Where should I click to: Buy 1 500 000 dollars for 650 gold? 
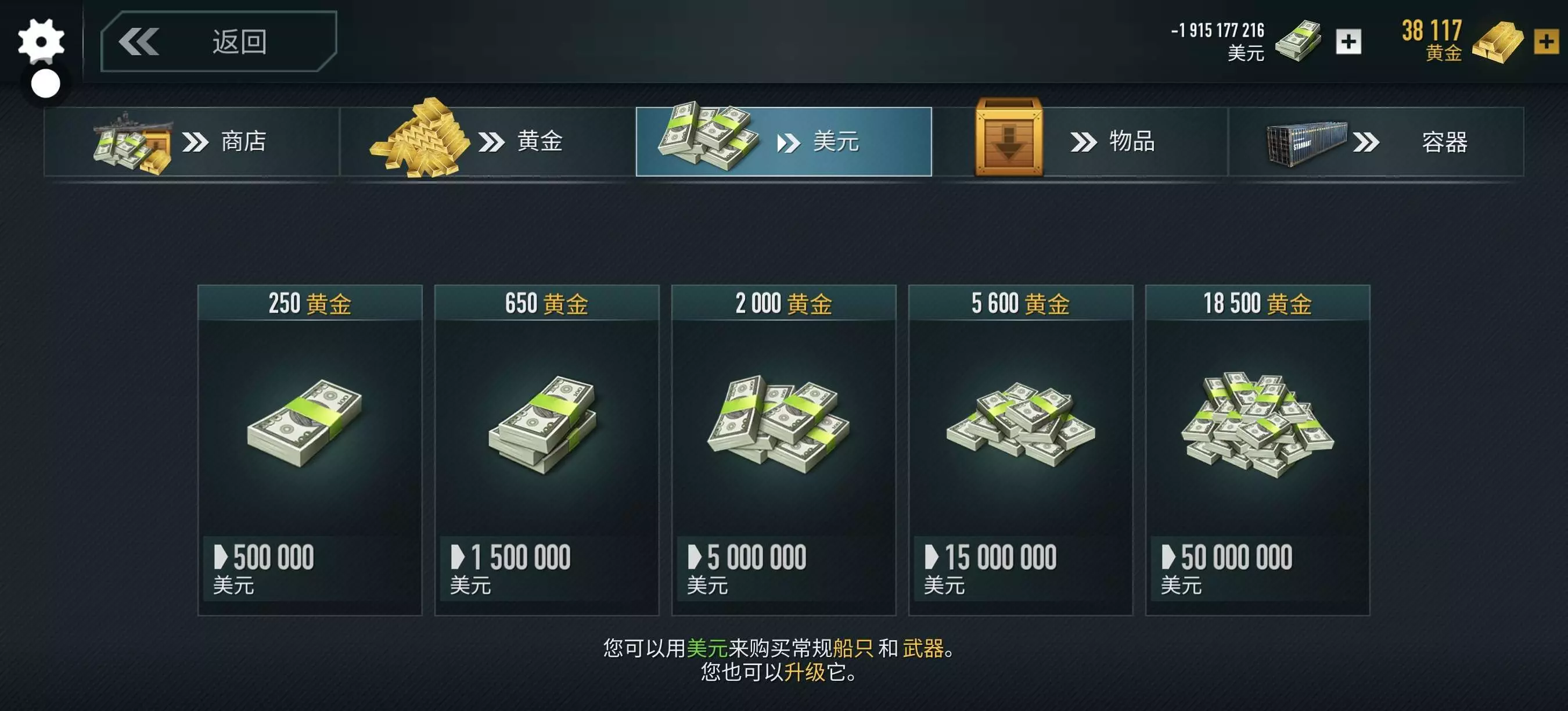(x=546, y=450)
